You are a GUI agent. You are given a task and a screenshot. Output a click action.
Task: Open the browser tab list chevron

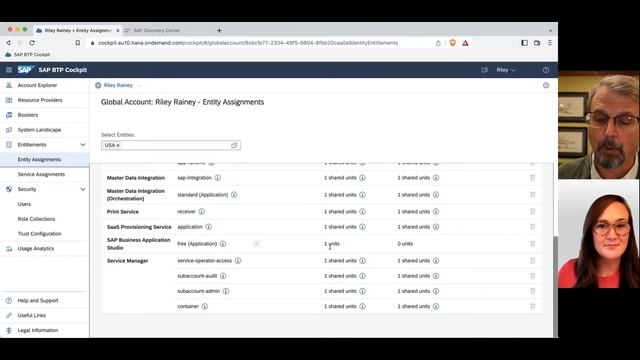coord(550,31)
